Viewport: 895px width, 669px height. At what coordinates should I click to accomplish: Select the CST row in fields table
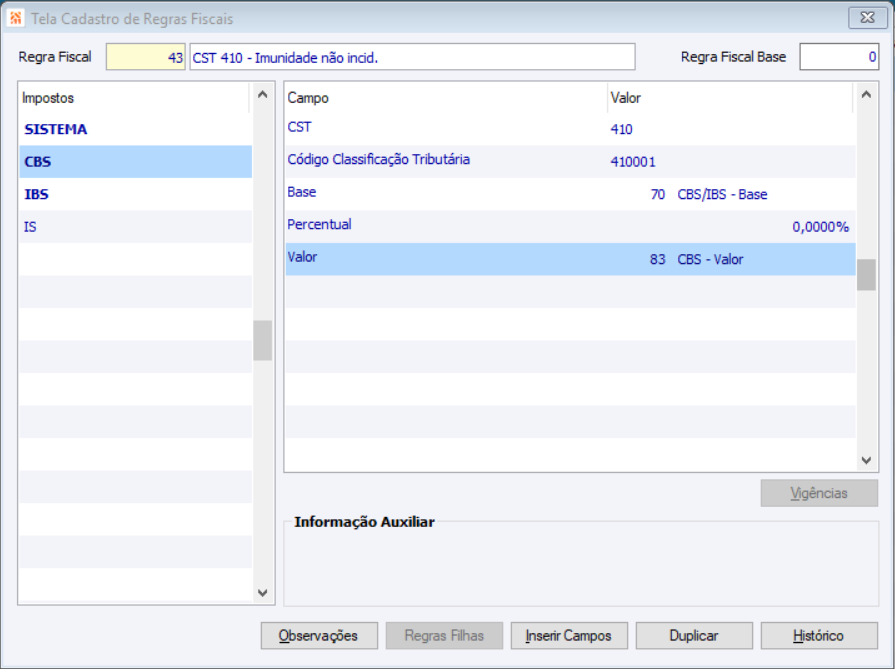click(570, 130)
